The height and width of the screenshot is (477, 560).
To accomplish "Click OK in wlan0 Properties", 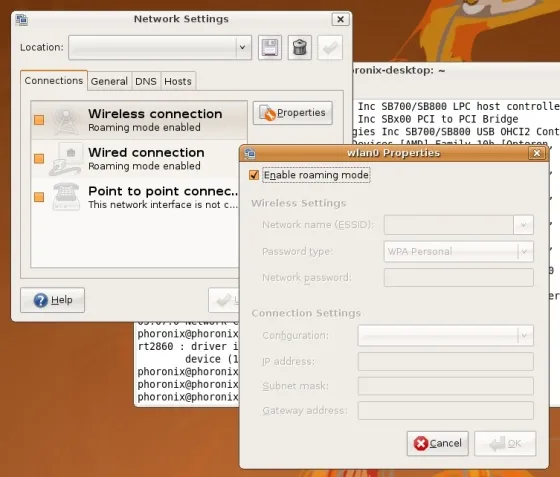I will 505,443.
